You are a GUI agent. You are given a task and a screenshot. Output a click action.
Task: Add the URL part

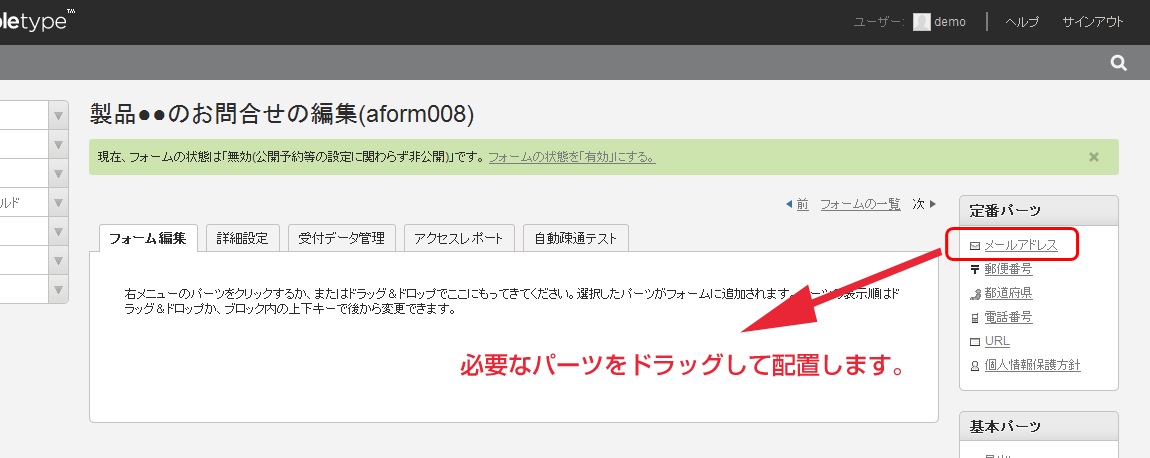(997, 342)
